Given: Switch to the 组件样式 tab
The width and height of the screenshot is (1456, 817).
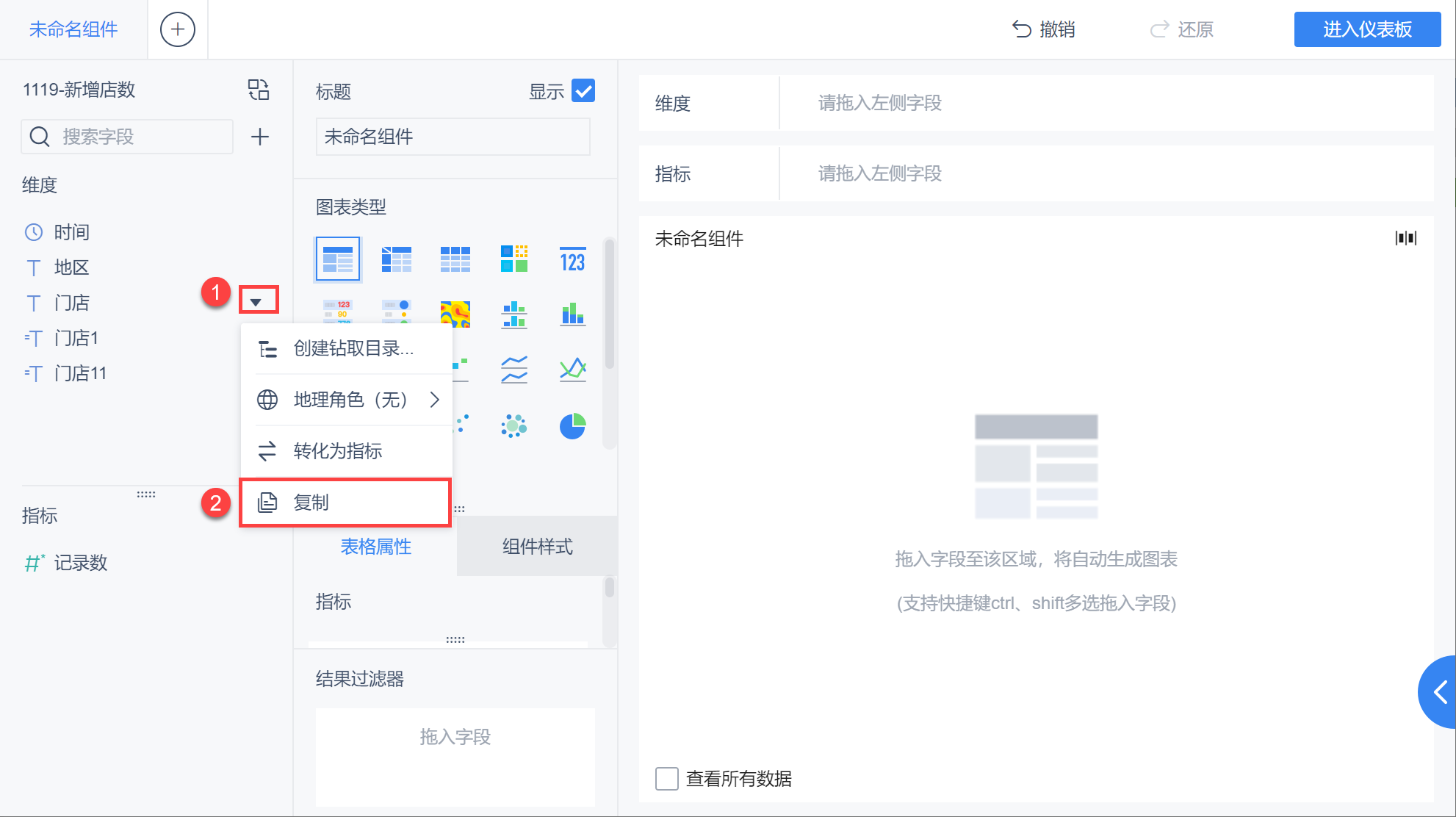Looking at the screenshot, I should point(537,546).
